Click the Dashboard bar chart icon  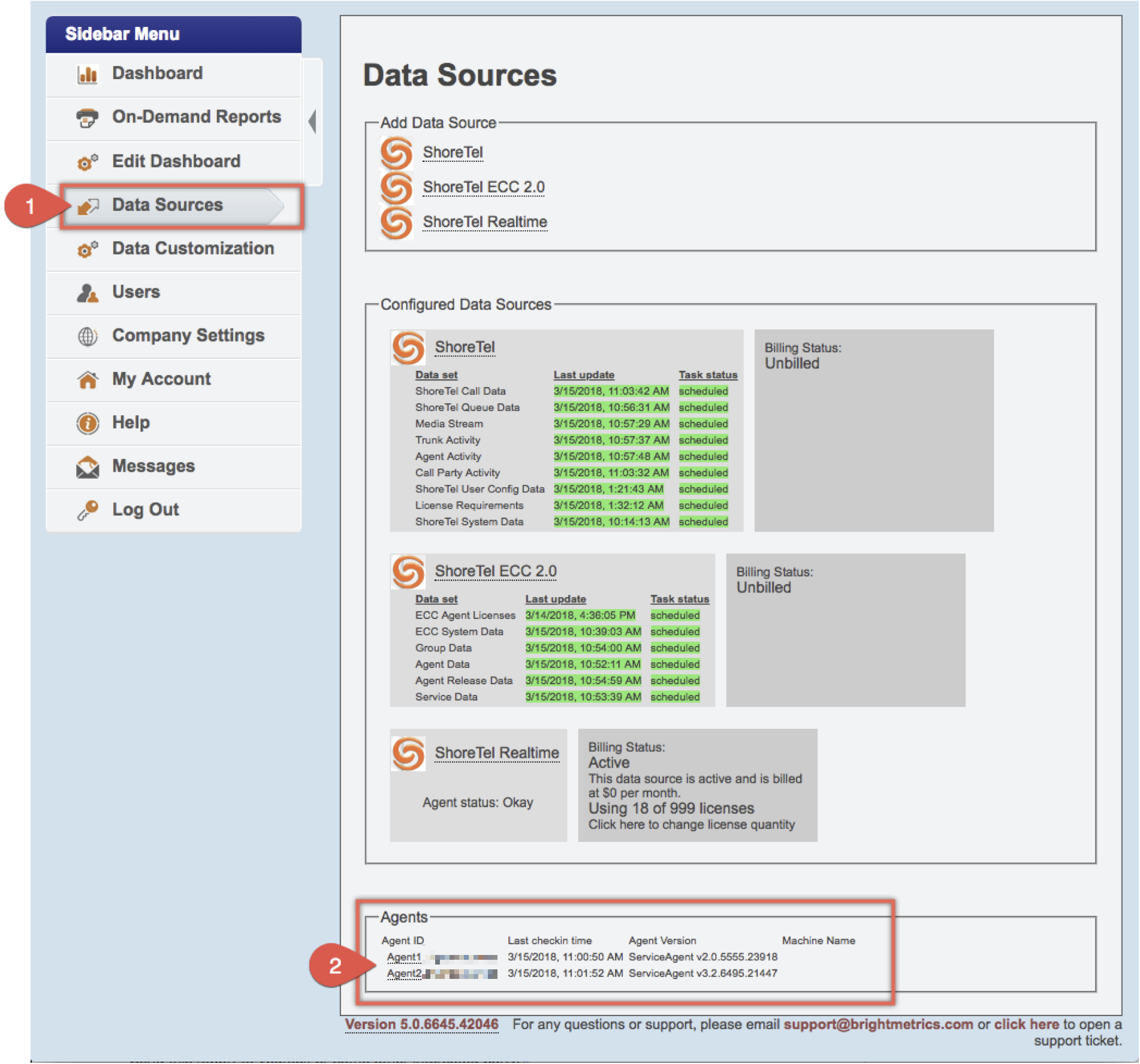click(x=88, y=74)
